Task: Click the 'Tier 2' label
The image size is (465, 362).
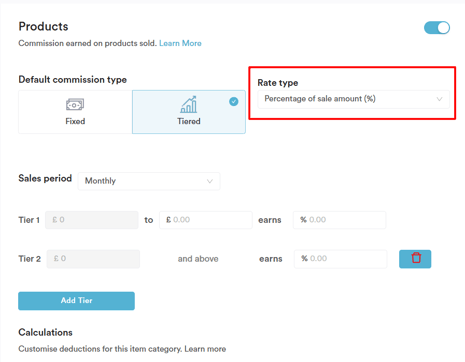Action: (30, 259)
